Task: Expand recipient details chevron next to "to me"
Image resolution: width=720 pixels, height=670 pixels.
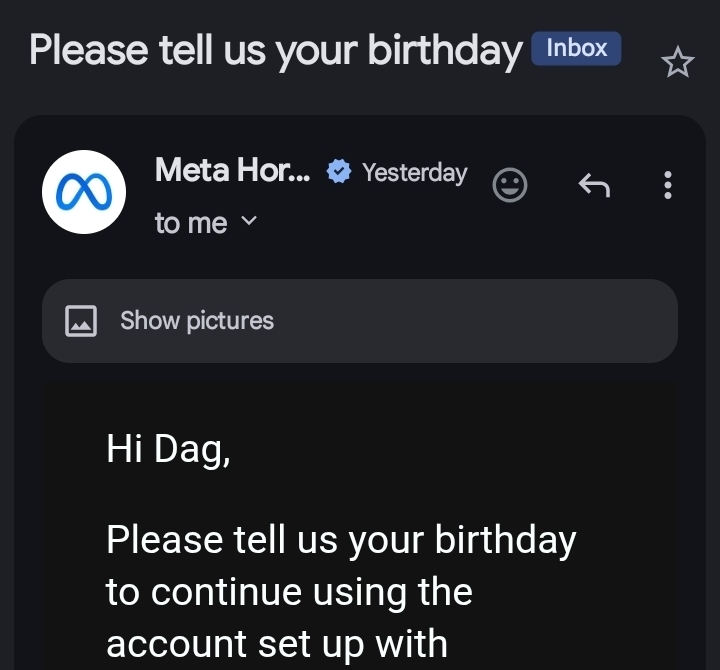Action: [250, 222]
